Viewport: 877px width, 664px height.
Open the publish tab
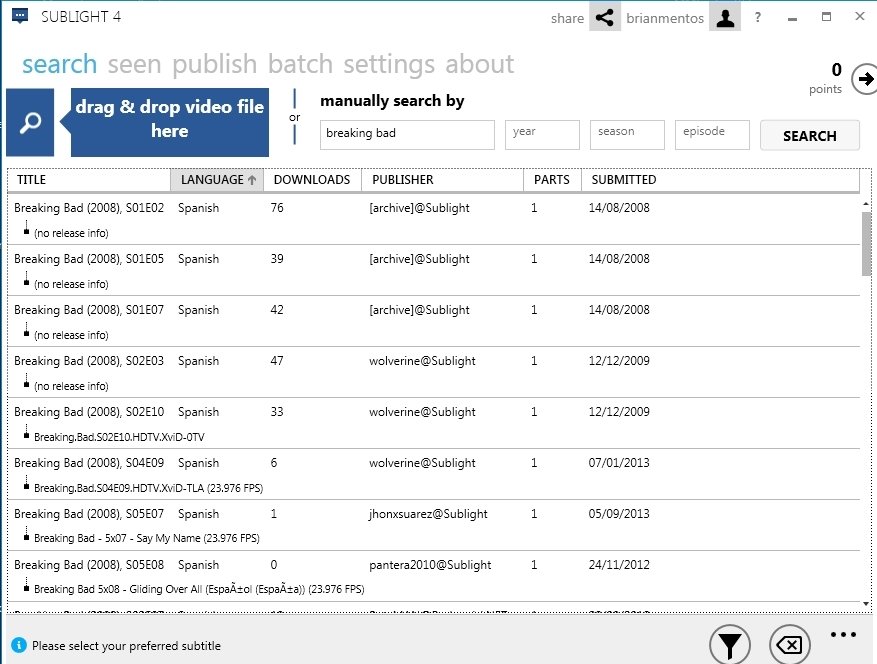[x=214, y=64]
